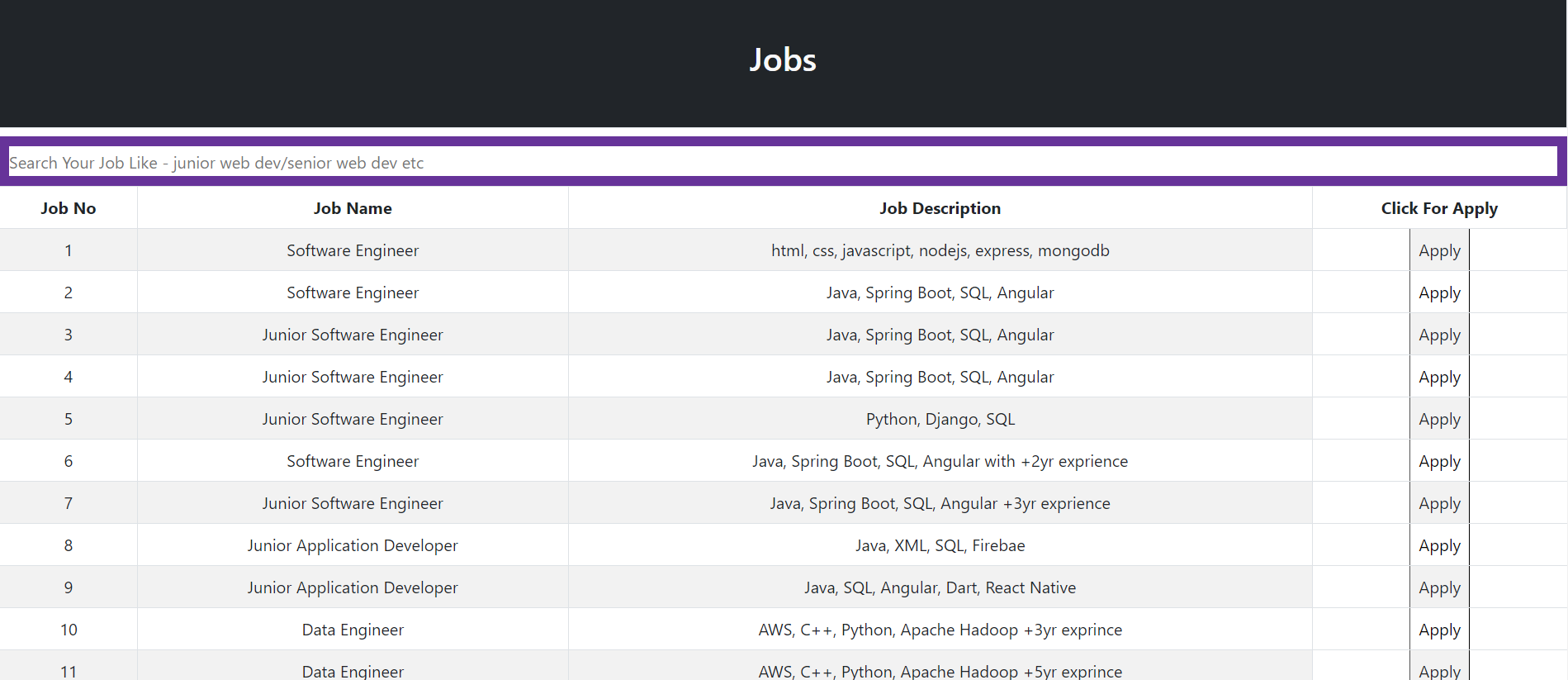Apply for the React Native job in row 9

1439,587
